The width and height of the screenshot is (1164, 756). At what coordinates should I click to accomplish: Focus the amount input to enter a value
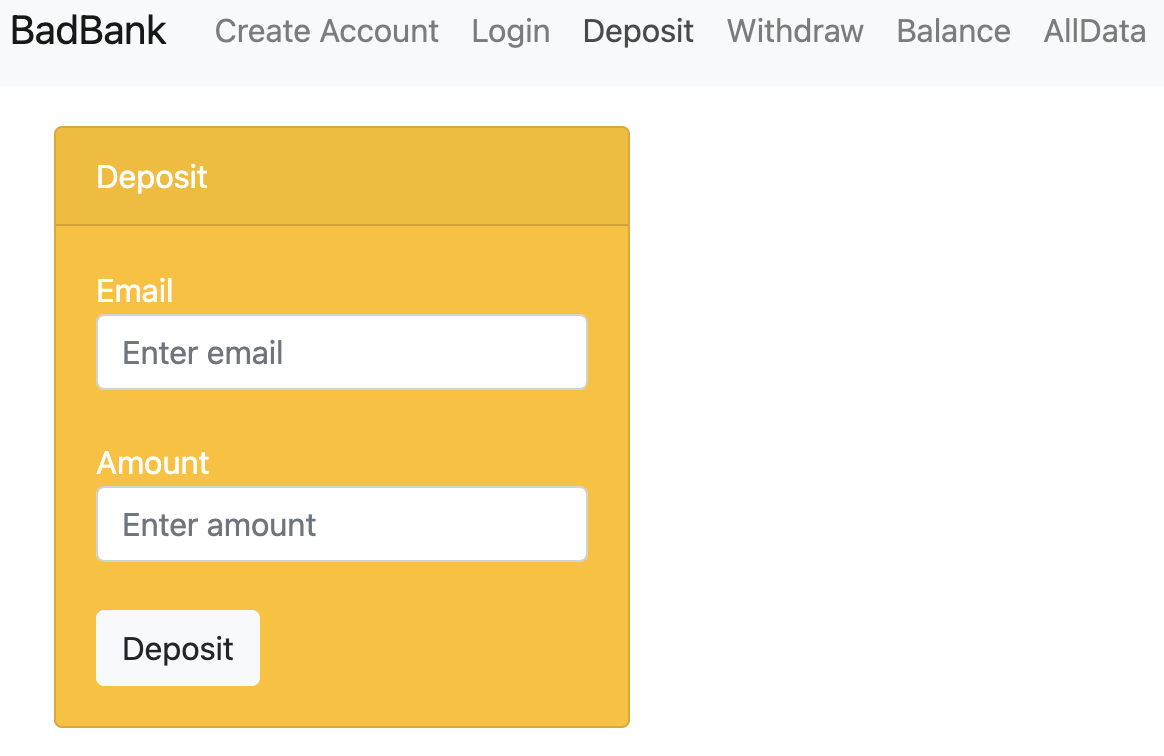(341, 523)
